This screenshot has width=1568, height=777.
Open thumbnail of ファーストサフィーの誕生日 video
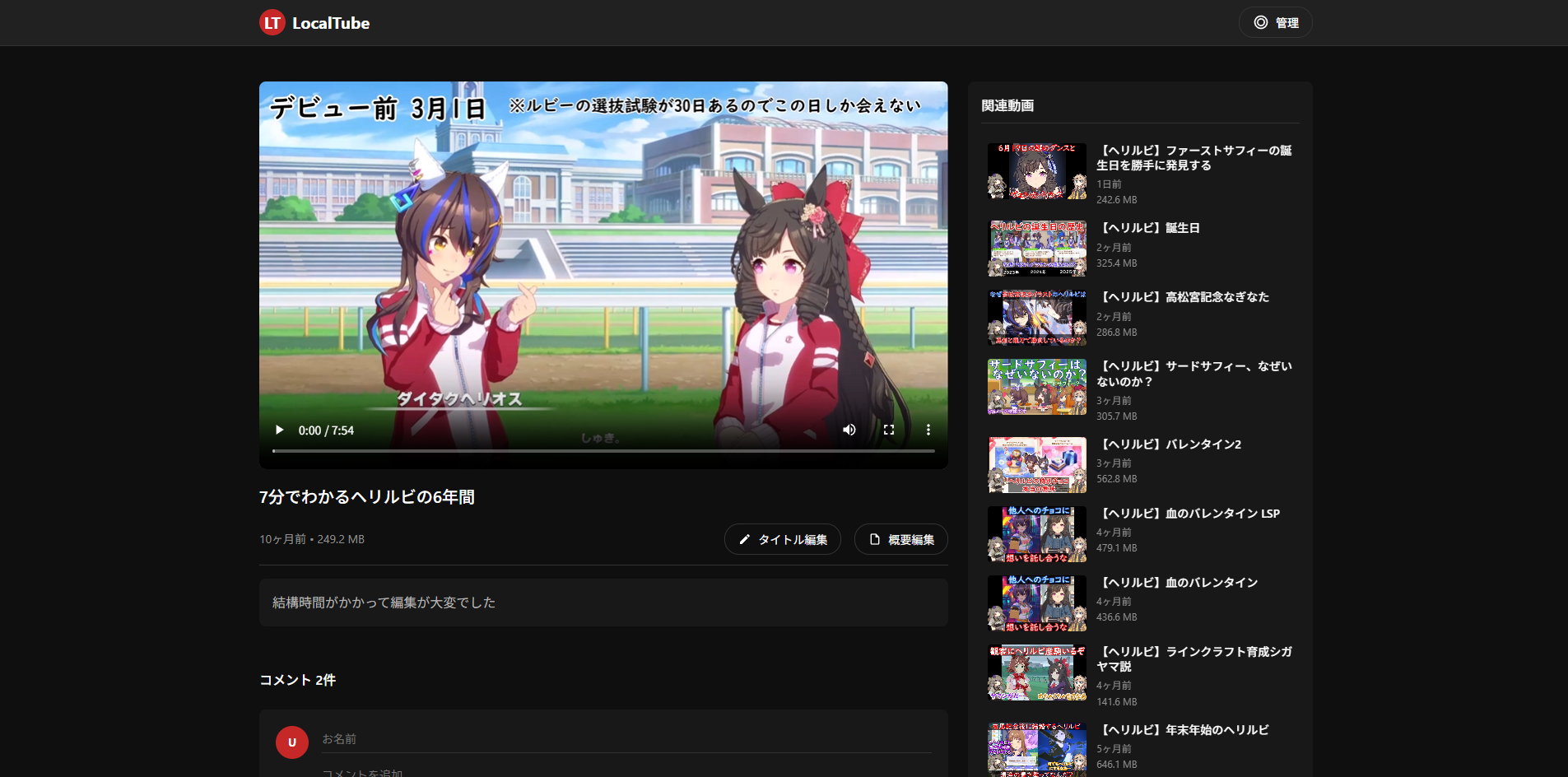[x=1037, y=171]
